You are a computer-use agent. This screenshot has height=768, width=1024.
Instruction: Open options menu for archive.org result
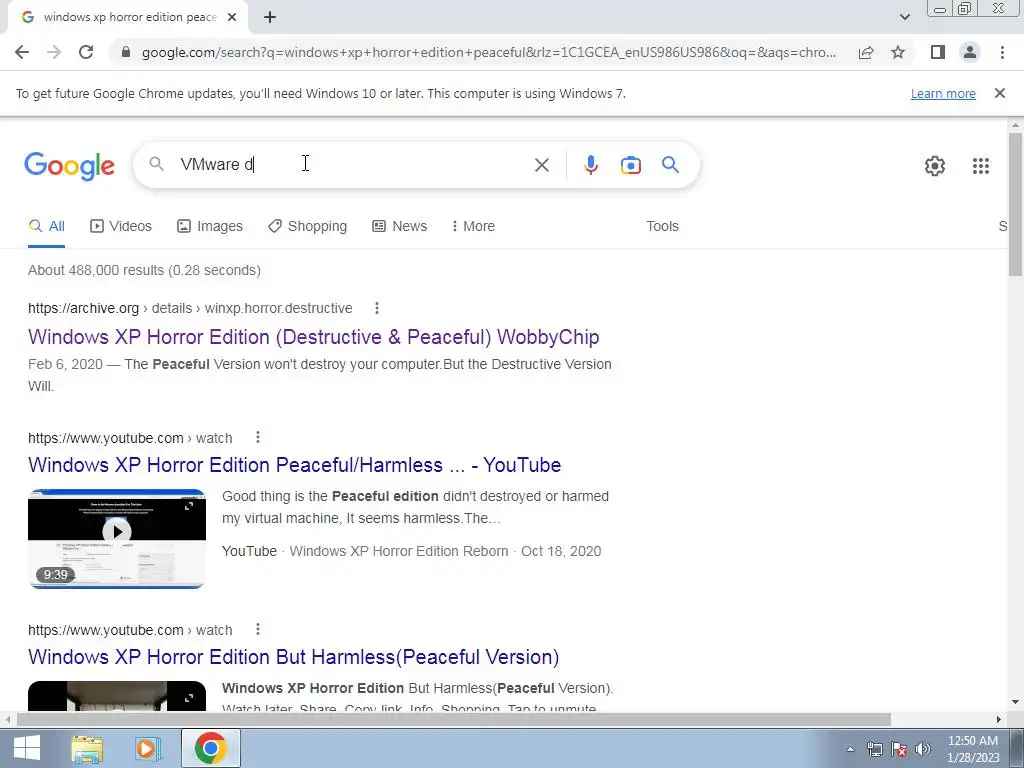376,308
